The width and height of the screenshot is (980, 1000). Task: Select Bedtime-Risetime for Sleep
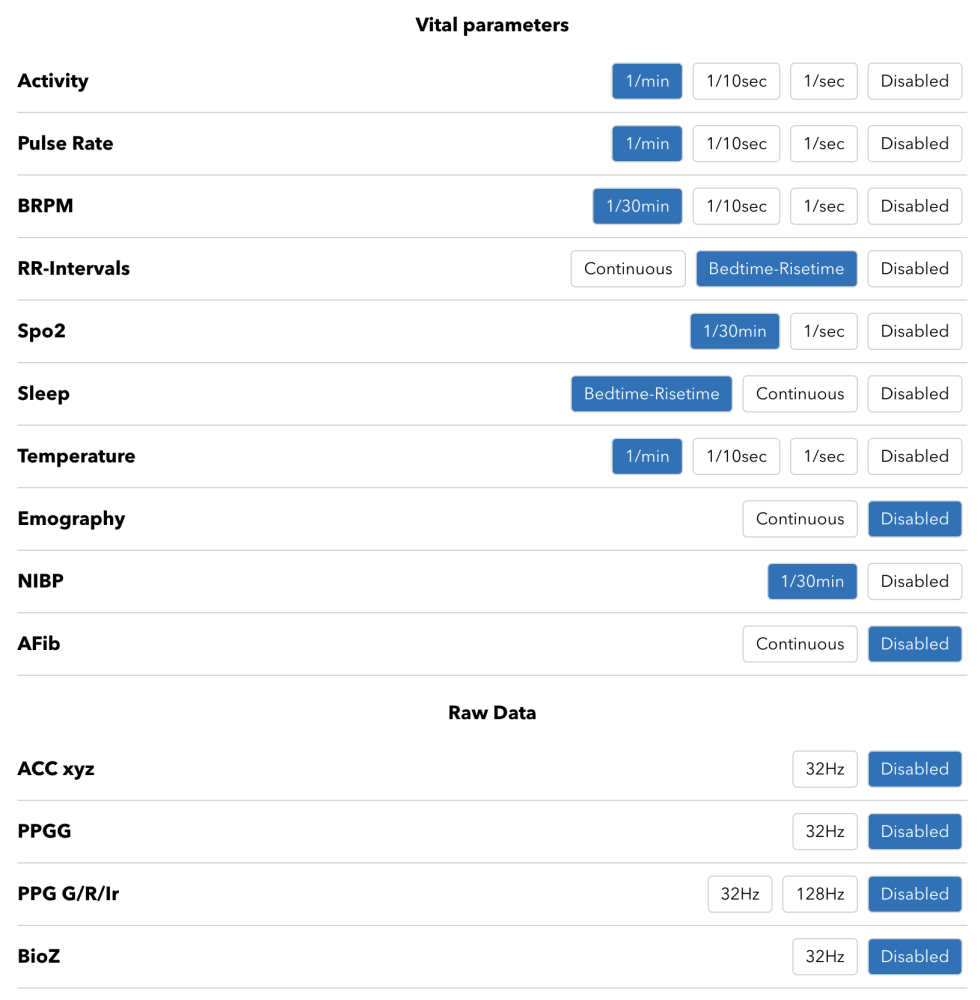coord(651,394)
